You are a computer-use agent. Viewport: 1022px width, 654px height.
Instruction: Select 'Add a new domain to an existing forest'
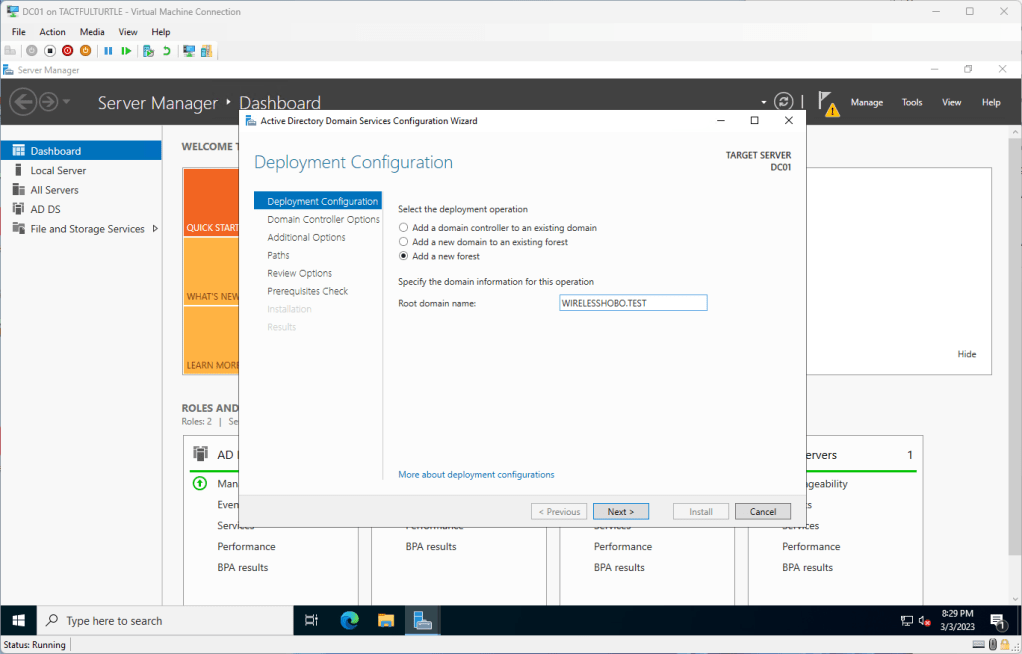pyautogui.click(x=403, y=242)
